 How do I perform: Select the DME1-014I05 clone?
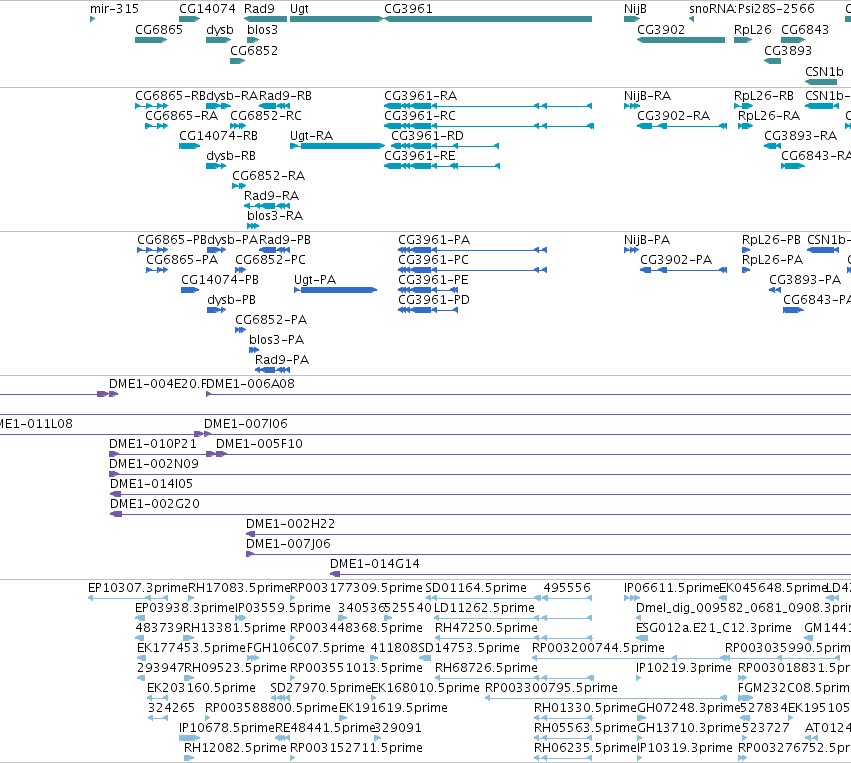coord(480,494)
